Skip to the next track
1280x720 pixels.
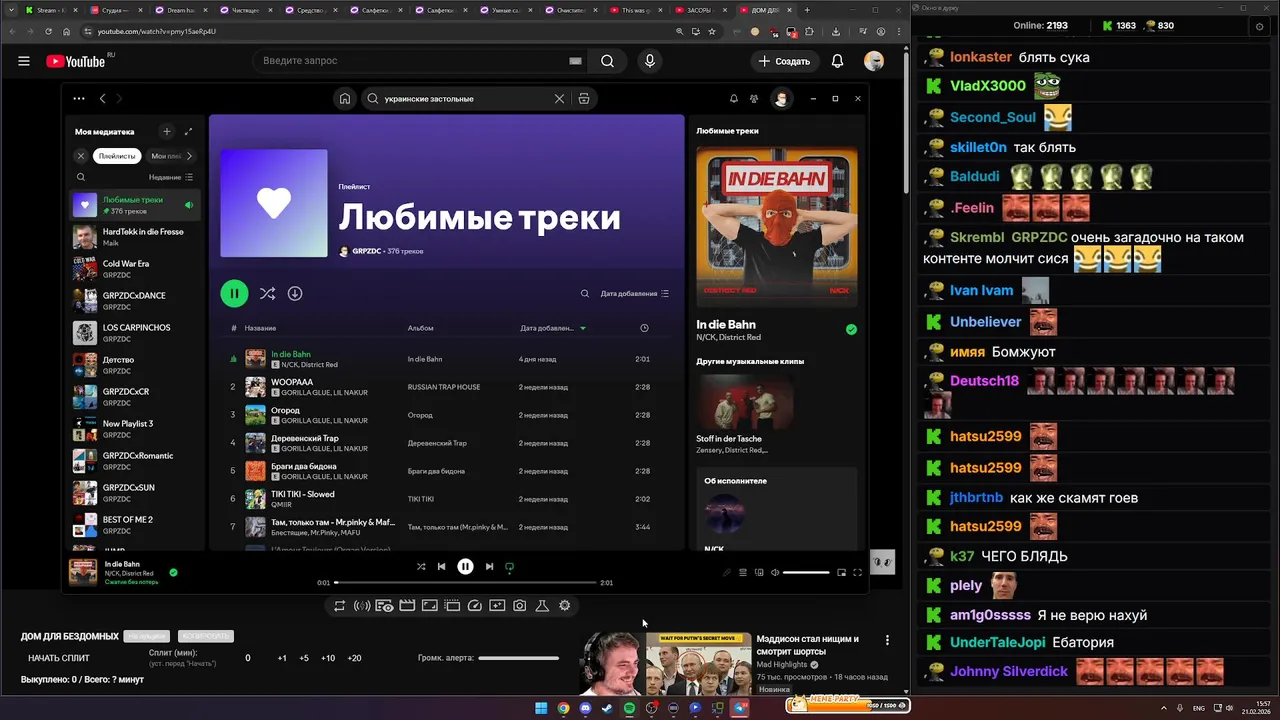click(x=489, y=566)
